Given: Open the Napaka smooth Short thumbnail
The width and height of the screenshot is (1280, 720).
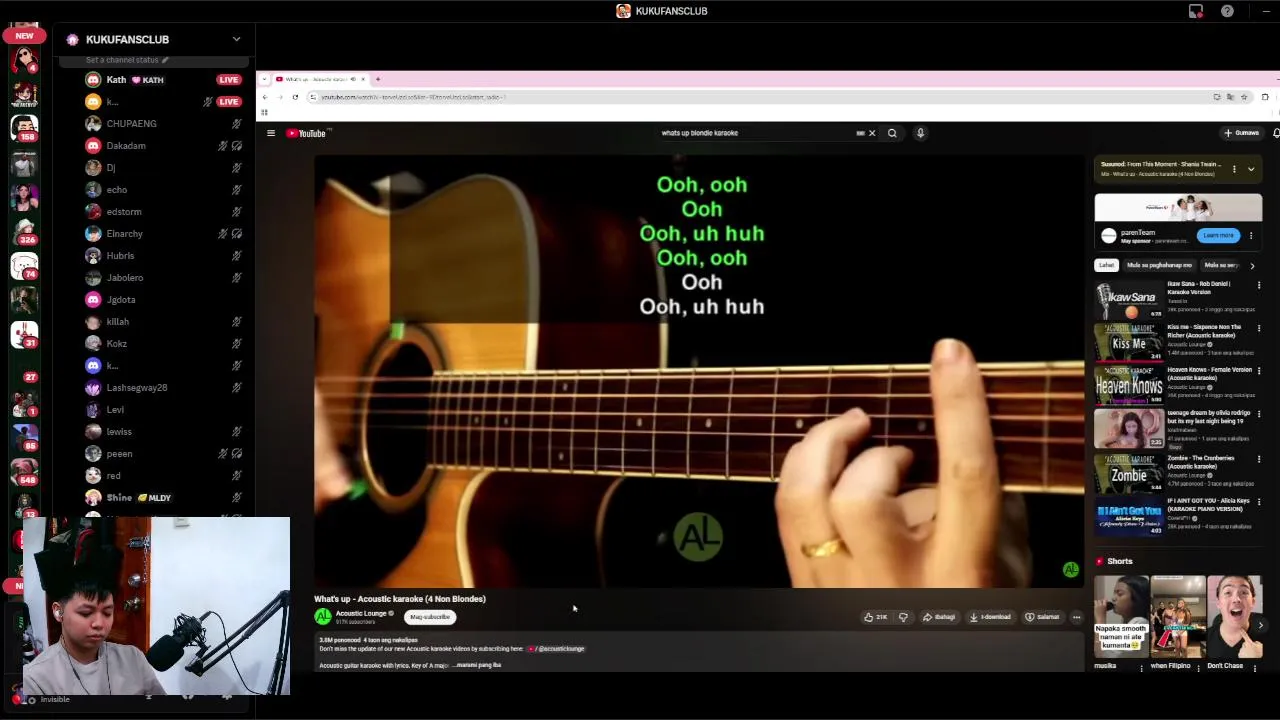Looking at the screenshot, I should pos(1121,614).
